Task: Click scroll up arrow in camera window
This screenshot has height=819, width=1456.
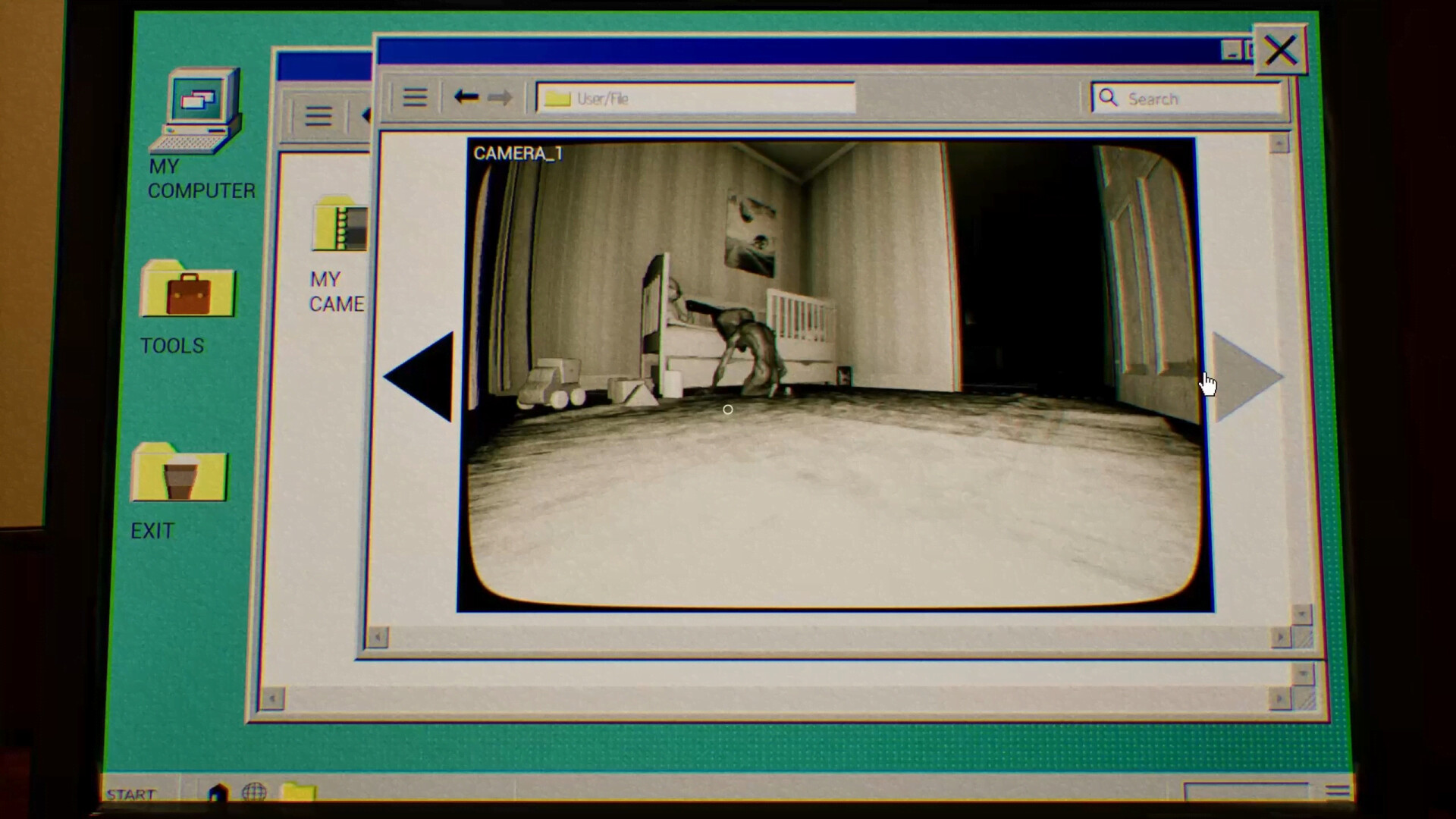Action: tap(1279, 143)
